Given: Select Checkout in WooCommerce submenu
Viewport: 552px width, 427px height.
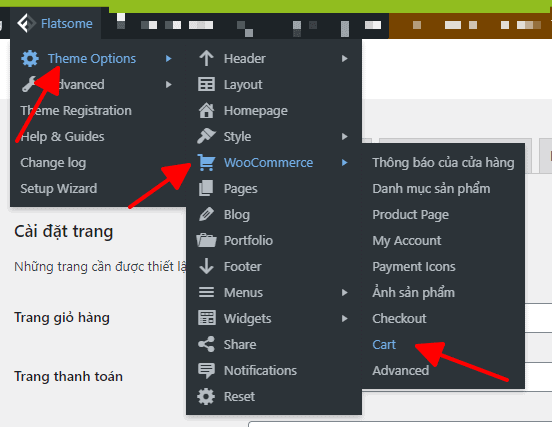Looking at the screenshot, I should click(x=399, y=319).
